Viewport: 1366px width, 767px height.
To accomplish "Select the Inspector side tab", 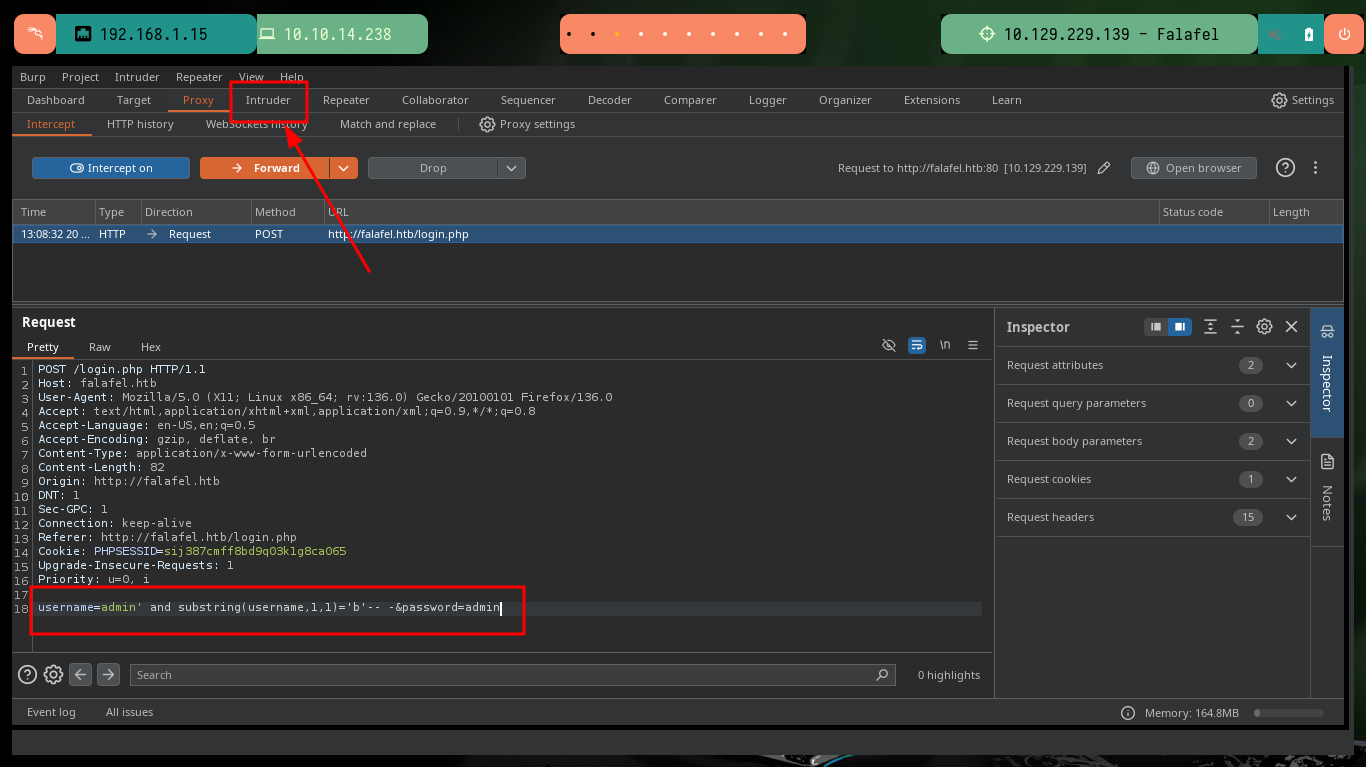I will tap(1327, 372).
